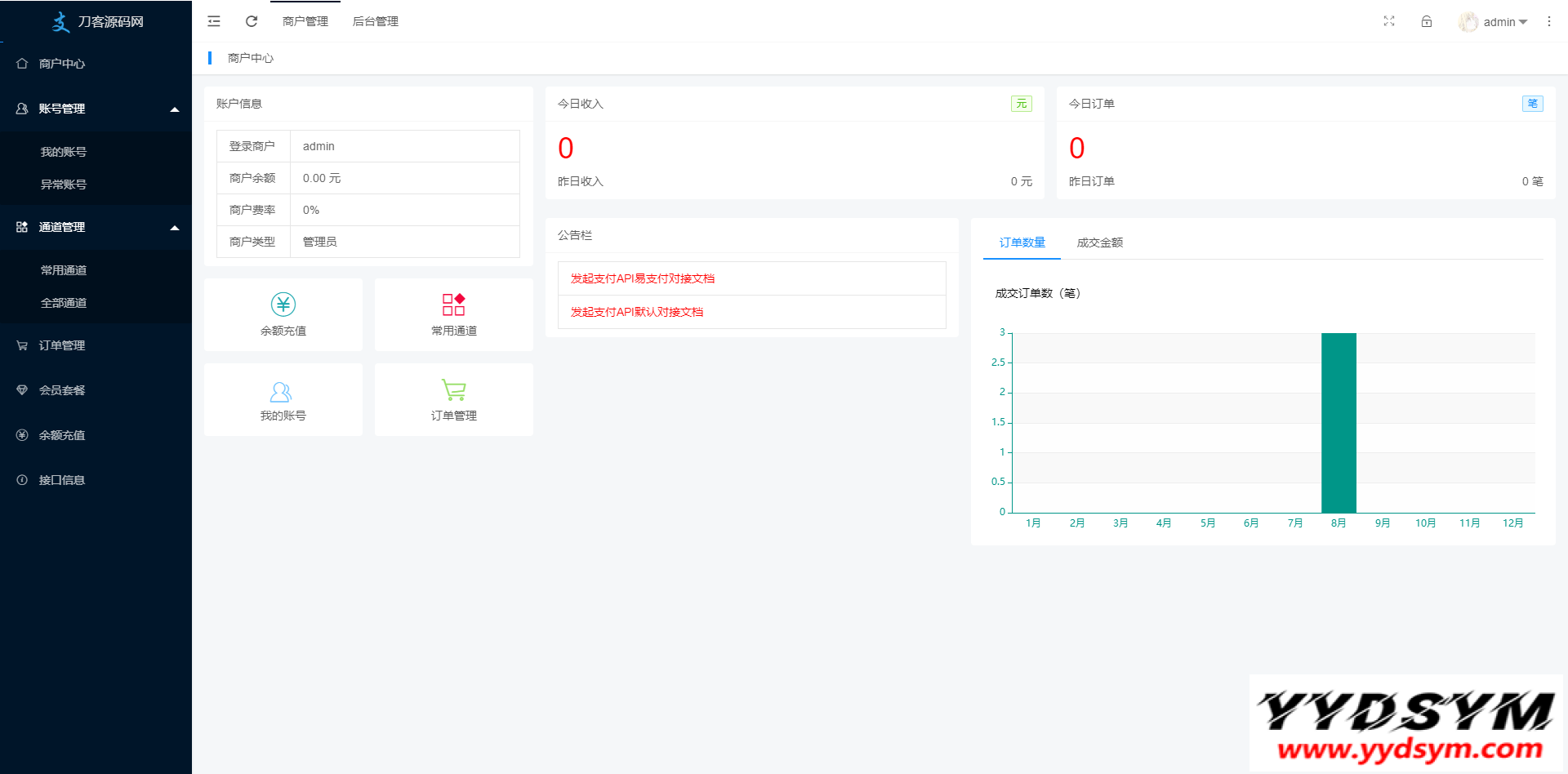Open 发起支付API默认对接文档 link
Screen dimensions: 1568x774
[x=636, y=312]
